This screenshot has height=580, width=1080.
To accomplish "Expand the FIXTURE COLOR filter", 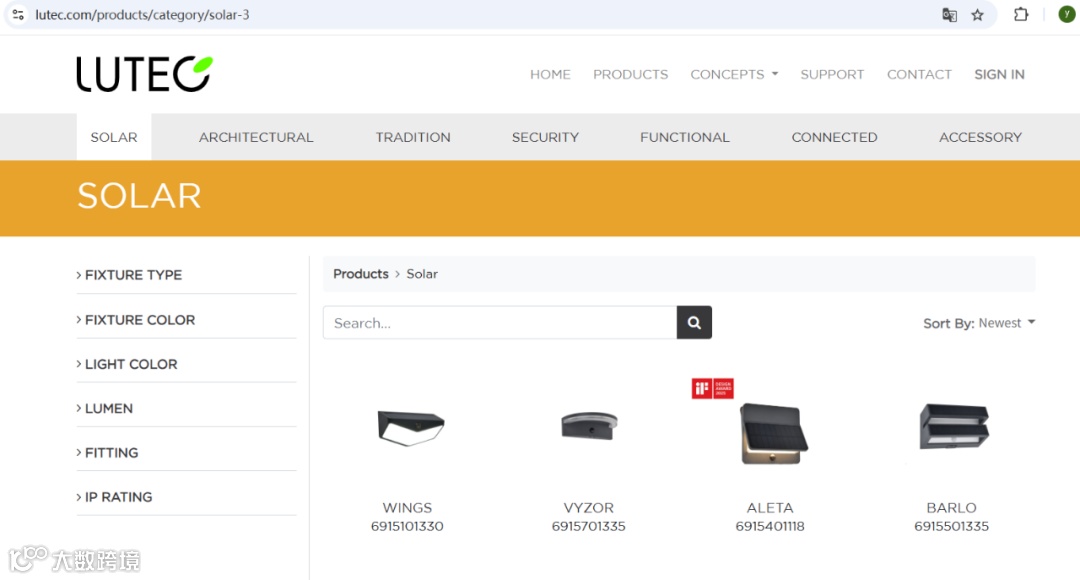I will click(x=136, y=320).
